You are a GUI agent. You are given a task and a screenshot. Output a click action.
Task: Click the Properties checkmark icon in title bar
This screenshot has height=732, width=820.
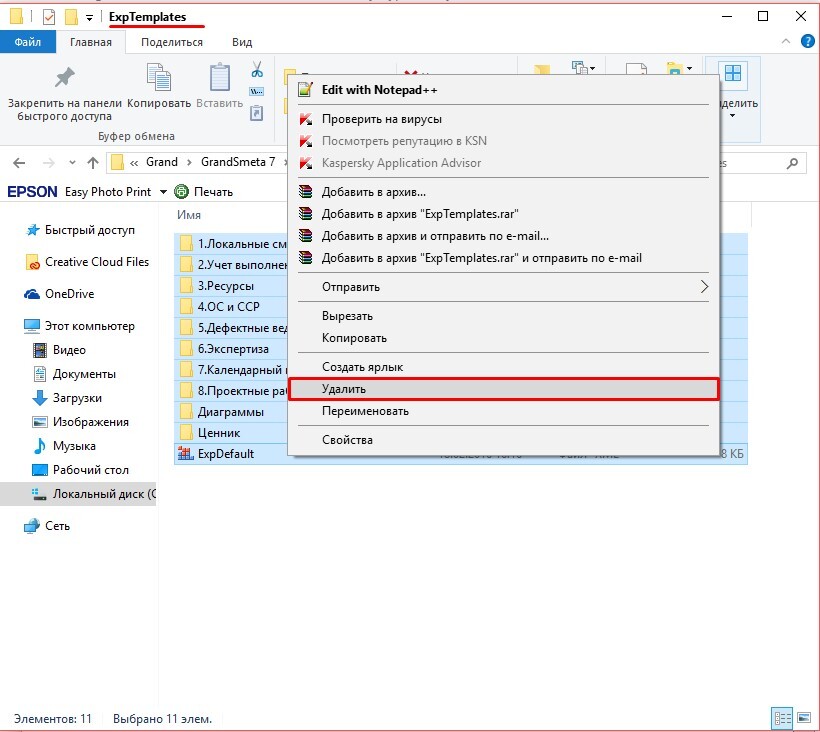pyautogui.click(x=49, y=17)
